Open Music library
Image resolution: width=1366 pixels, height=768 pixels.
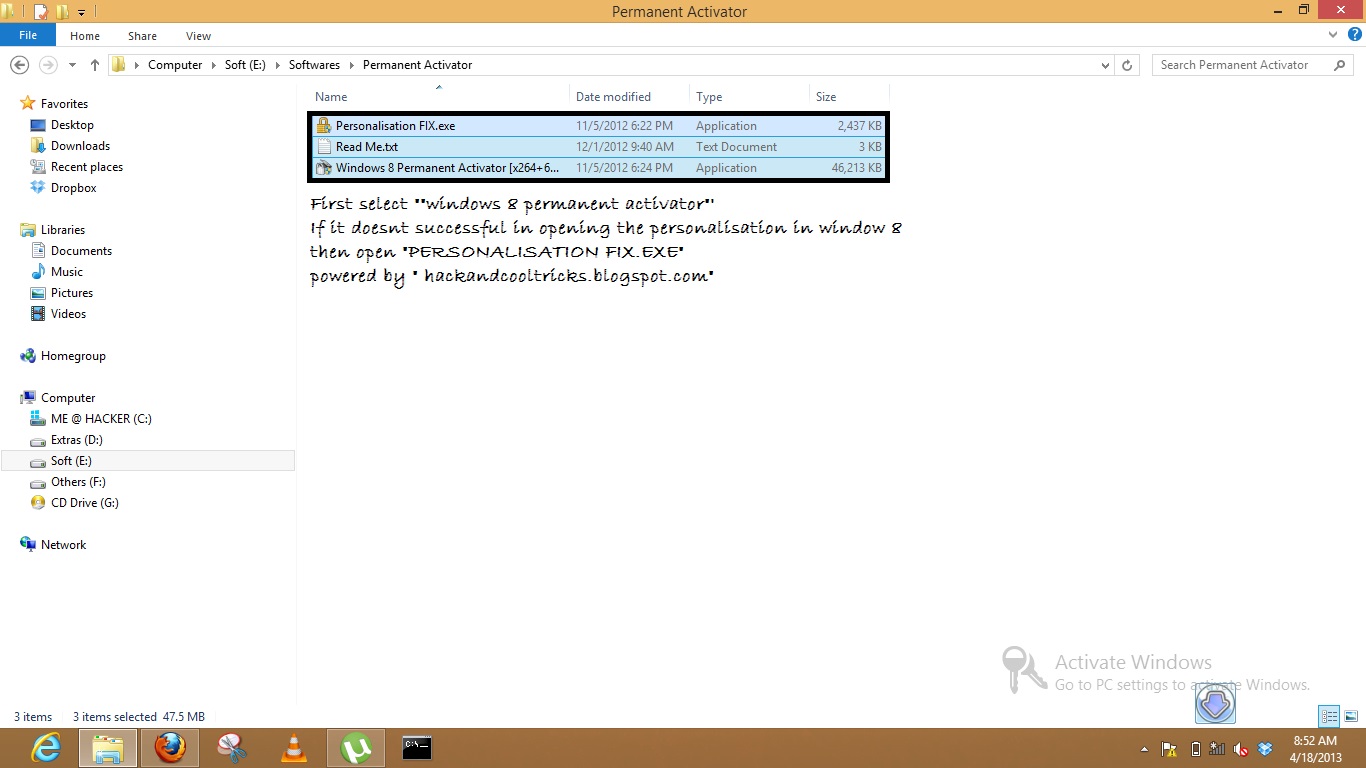pyautogui.click(x=66, y=272)
